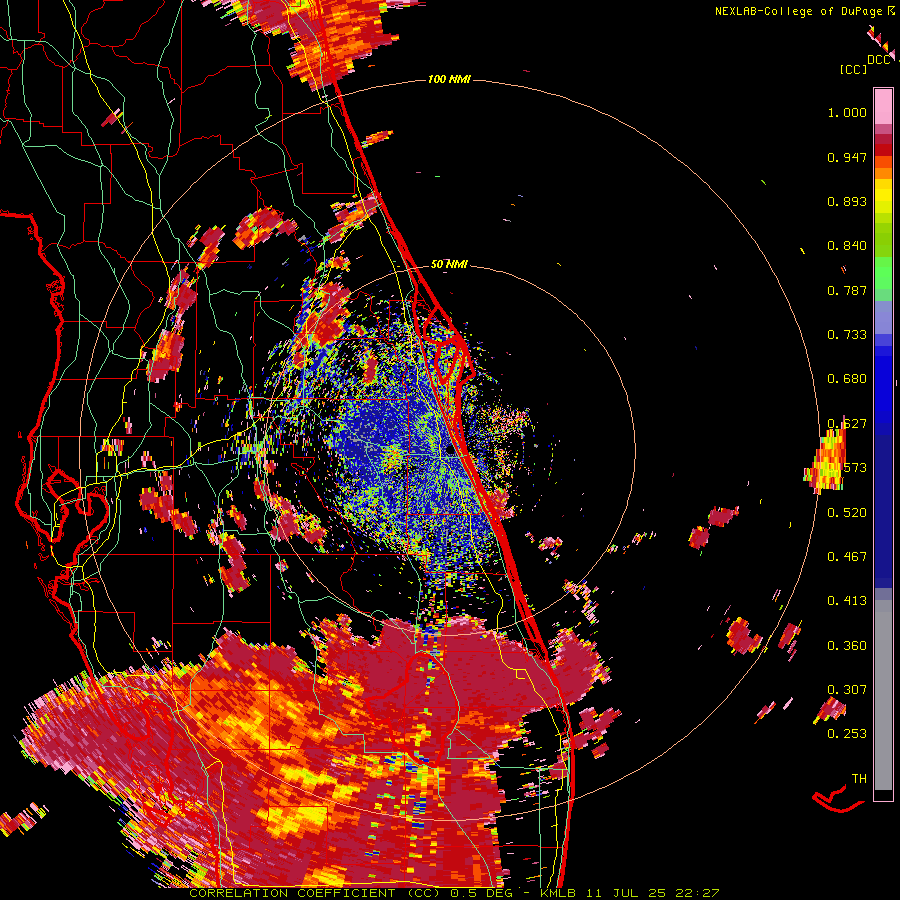Click the TH label under the scale
Image resolution: width=900 pixels, height=900 pixels.
tap(859, 778)
